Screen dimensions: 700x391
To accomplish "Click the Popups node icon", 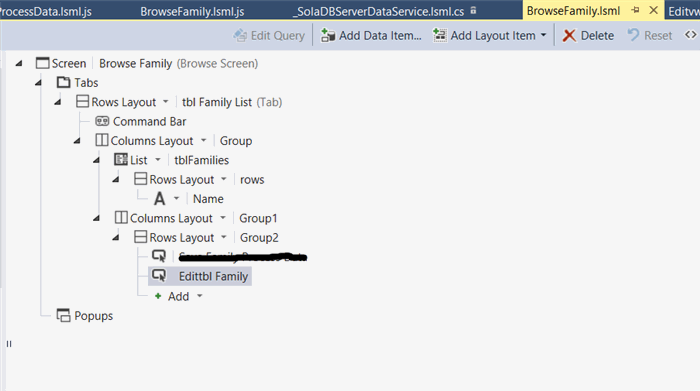I will coord(63,315).
